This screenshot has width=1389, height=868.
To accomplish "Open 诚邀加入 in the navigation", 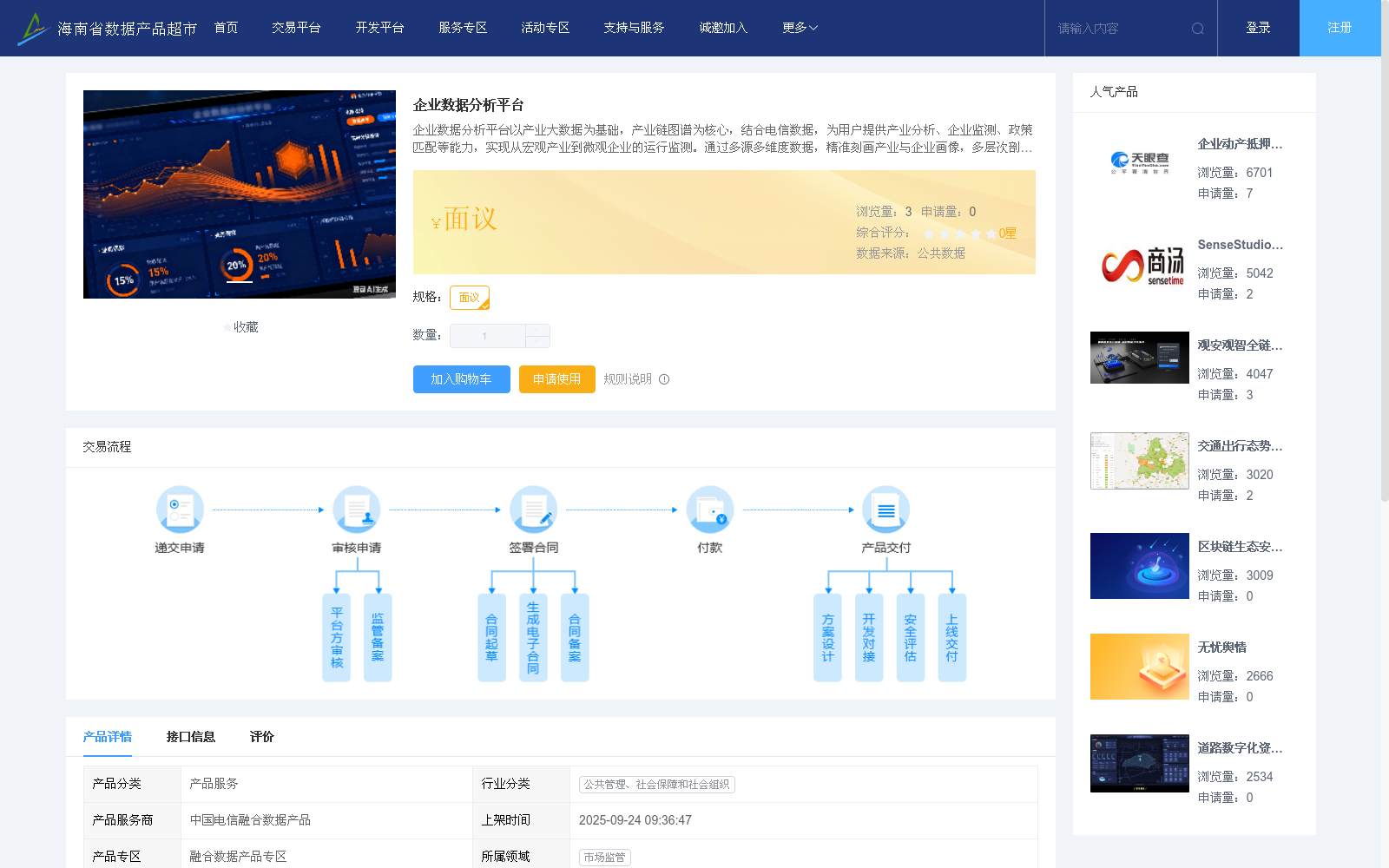I will click(x=723, y=28).
